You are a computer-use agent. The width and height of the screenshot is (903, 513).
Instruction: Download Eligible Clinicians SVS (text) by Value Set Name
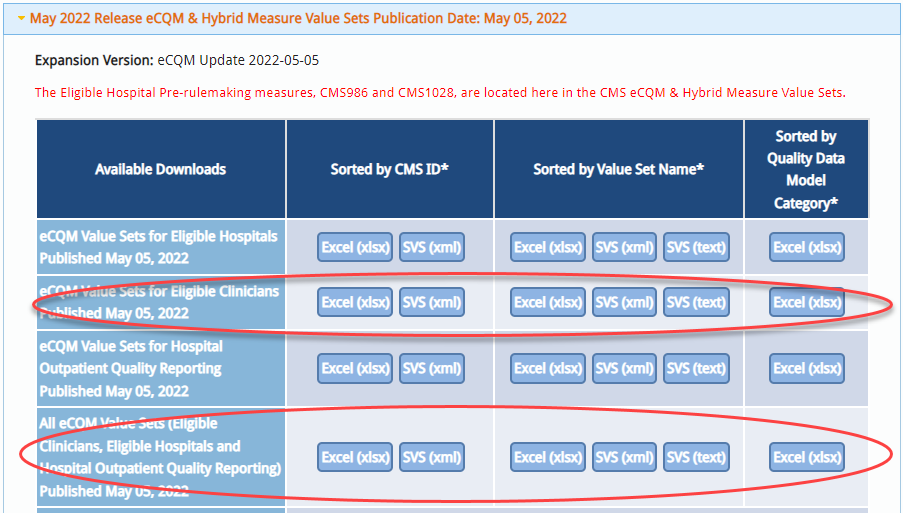tap(696, 302)
